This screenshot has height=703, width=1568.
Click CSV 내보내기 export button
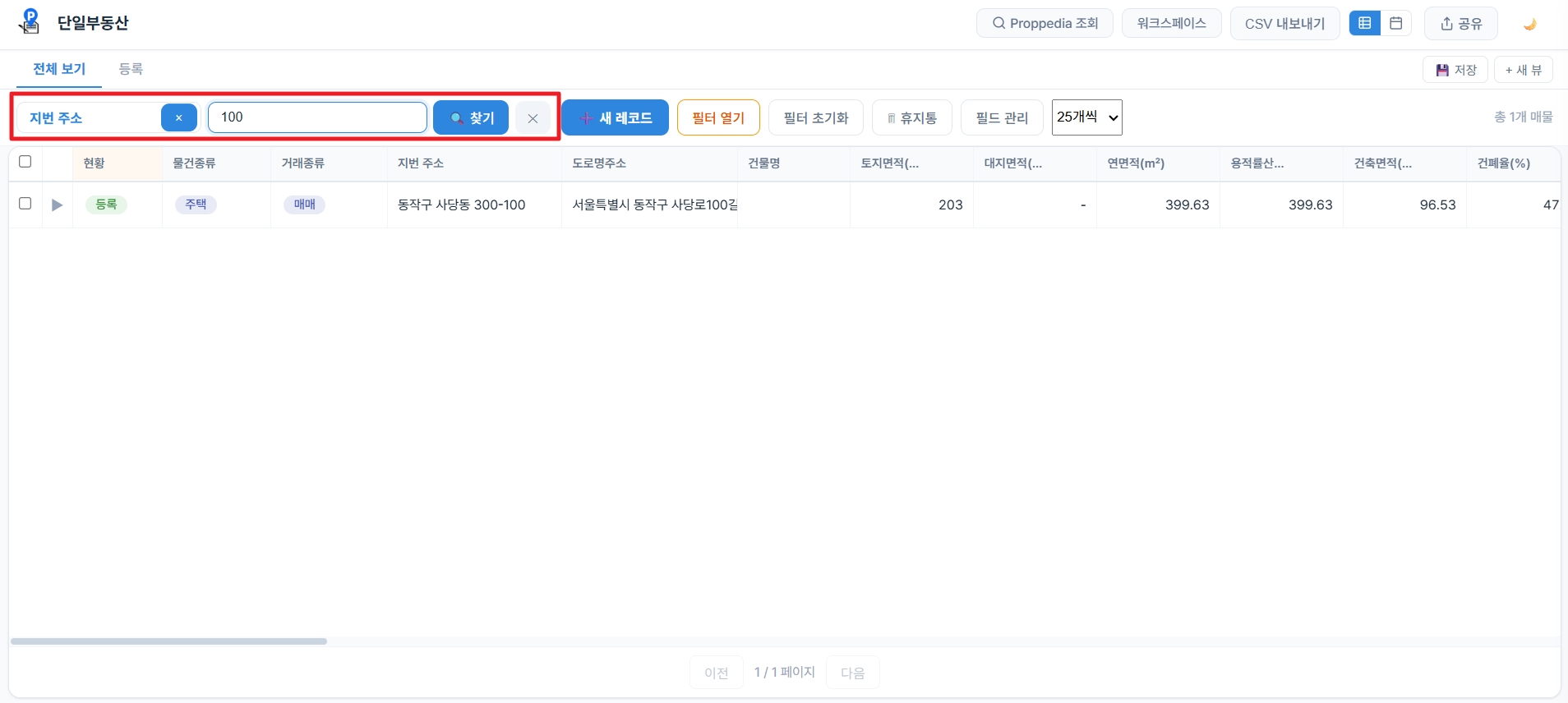[1284, 24]
